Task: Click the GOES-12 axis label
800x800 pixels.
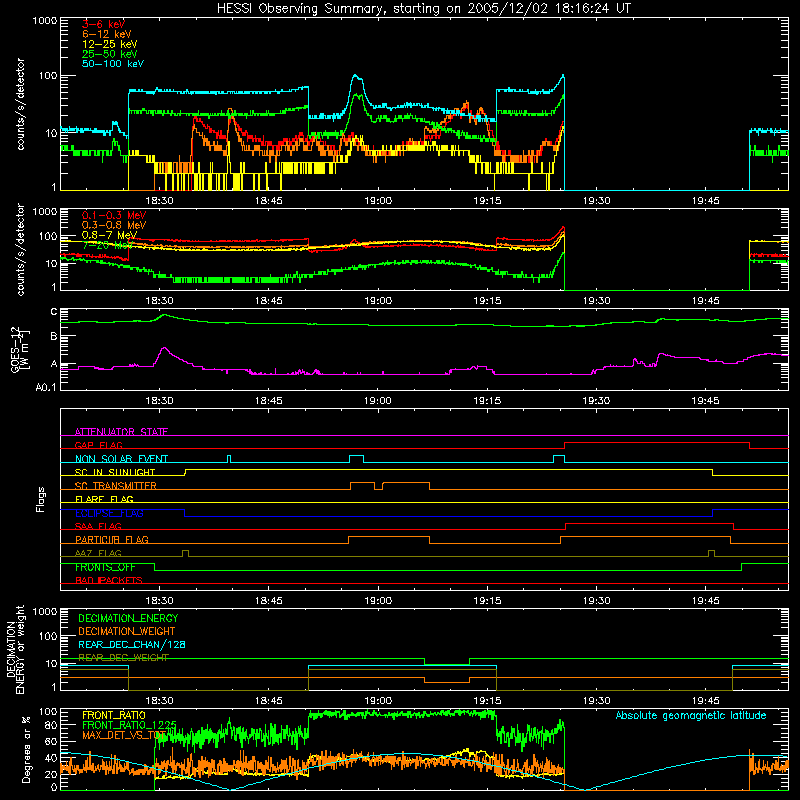Action: (x=20, y=349)
